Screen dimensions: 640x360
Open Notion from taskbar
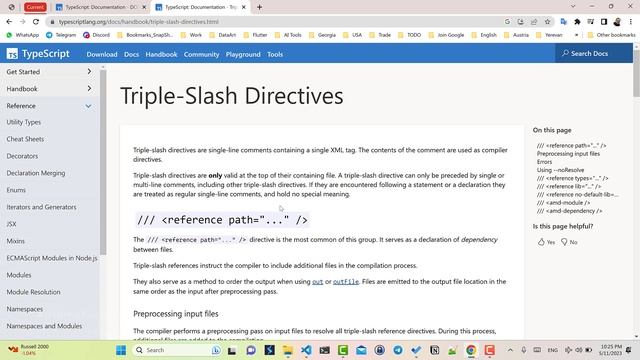click(435, 350)
